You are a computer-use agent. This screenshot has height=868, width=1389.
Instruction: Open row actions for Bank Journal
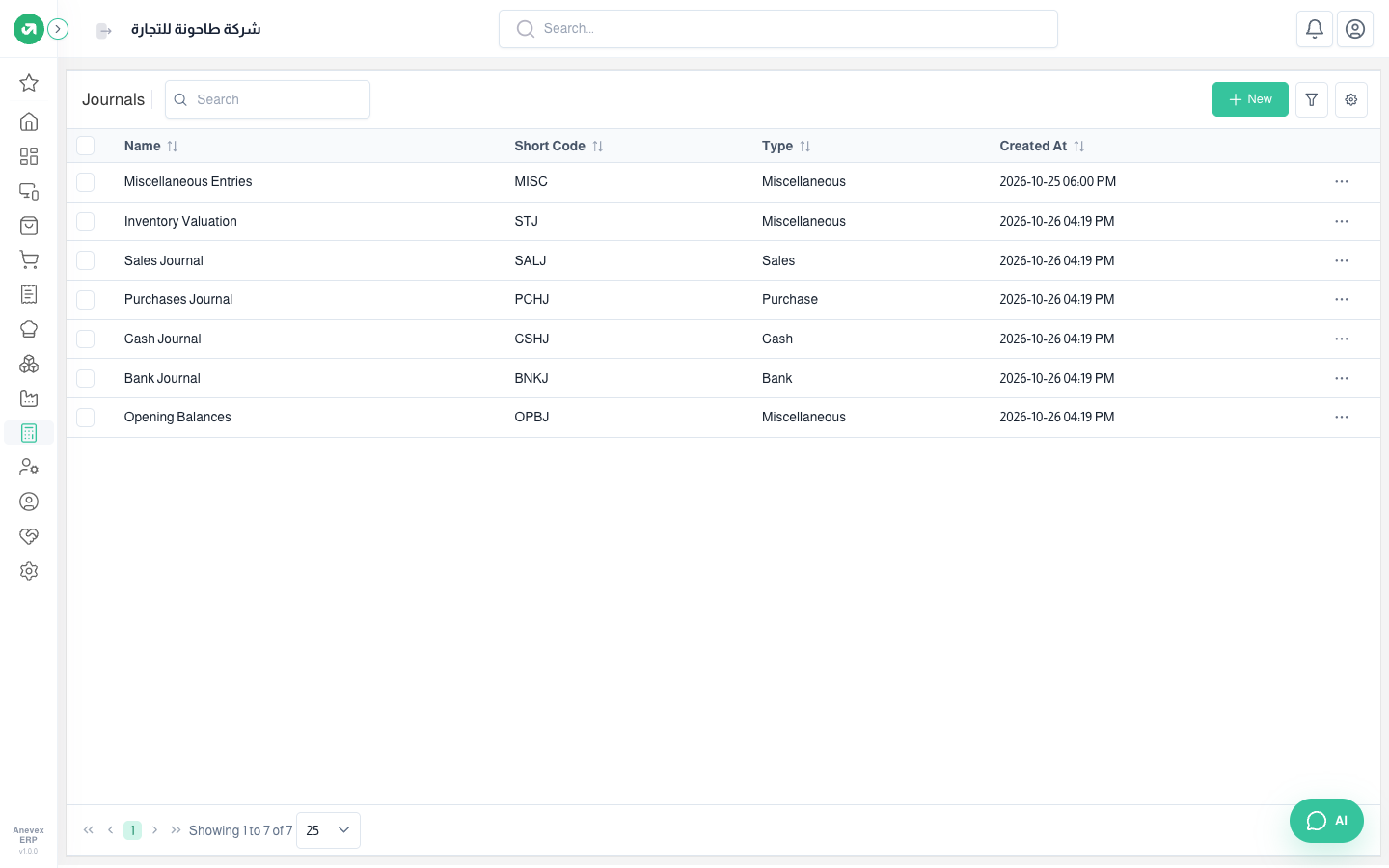(x=1342, y=378)
